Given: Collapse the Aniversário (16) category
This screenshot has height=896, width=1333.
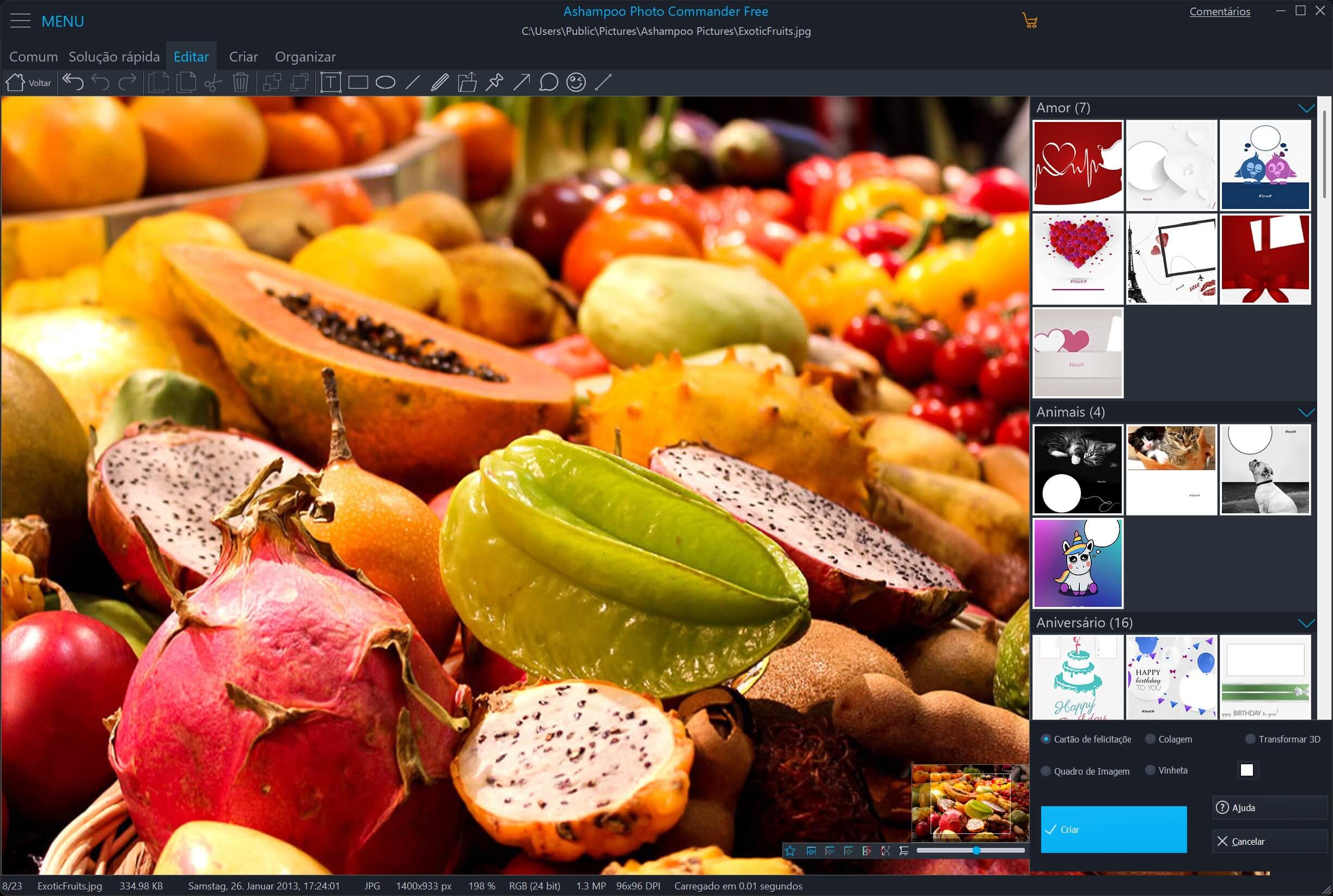Looking at the screenshot, I should coord(1306,622).
